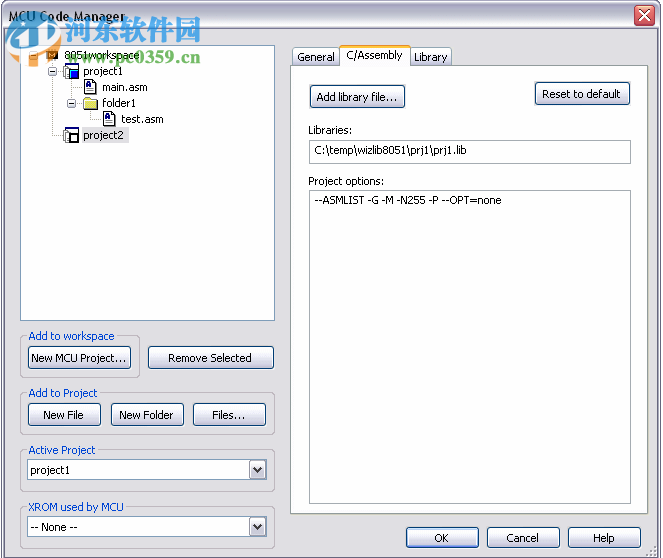Screen dimensions: 663x558
Task: Click the project2 project icon
Action: tap(71, 135)
